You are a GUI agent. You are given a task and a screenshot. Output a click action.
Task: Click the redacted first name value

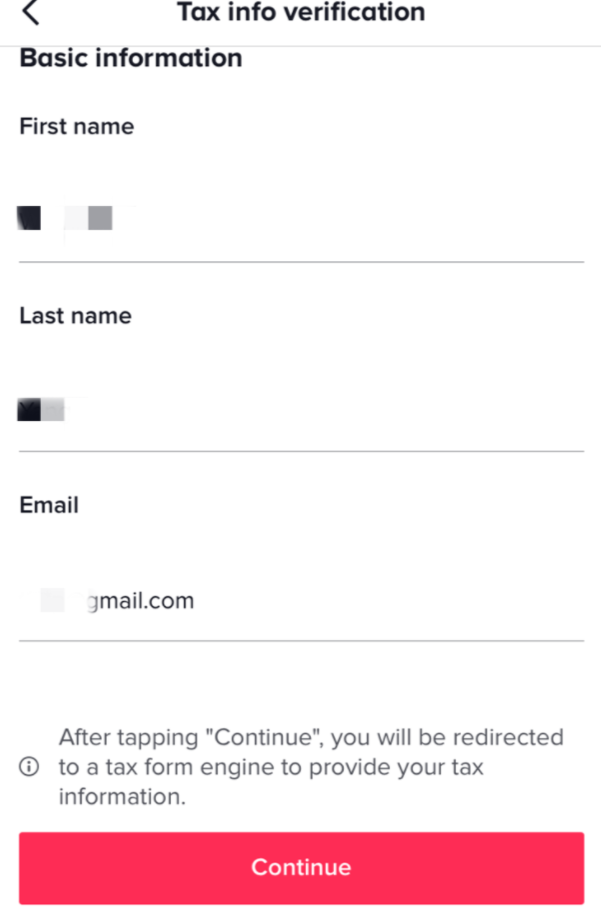point(65,218)
